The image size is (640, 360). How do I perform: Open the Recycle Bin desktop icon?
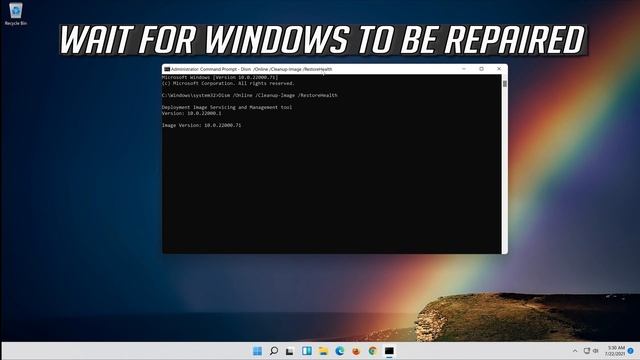pyautogui.click(x=16, y=14)
